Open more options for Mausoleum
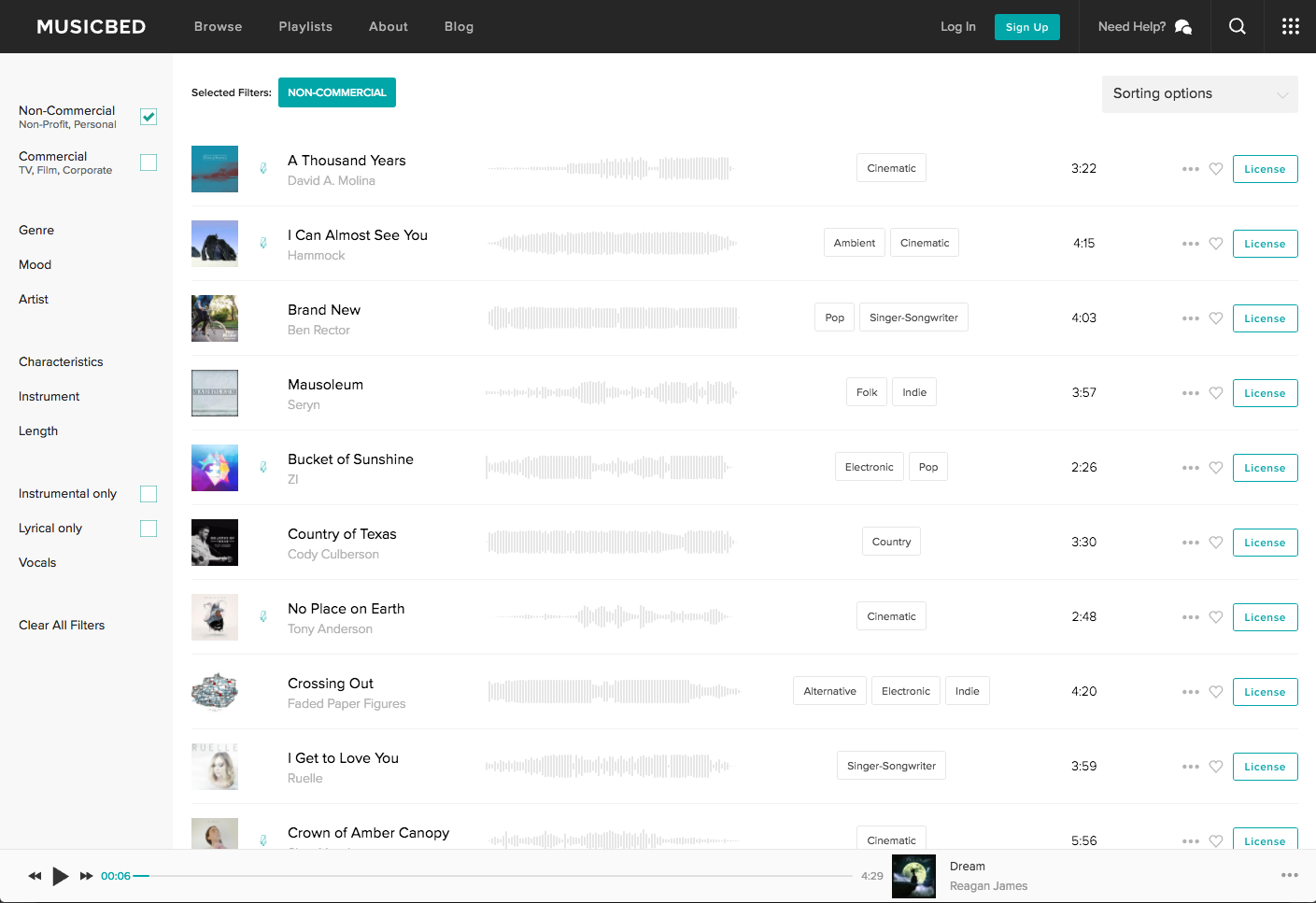The height and width of the screenshot is (903, 1316). pos(1190,393)
